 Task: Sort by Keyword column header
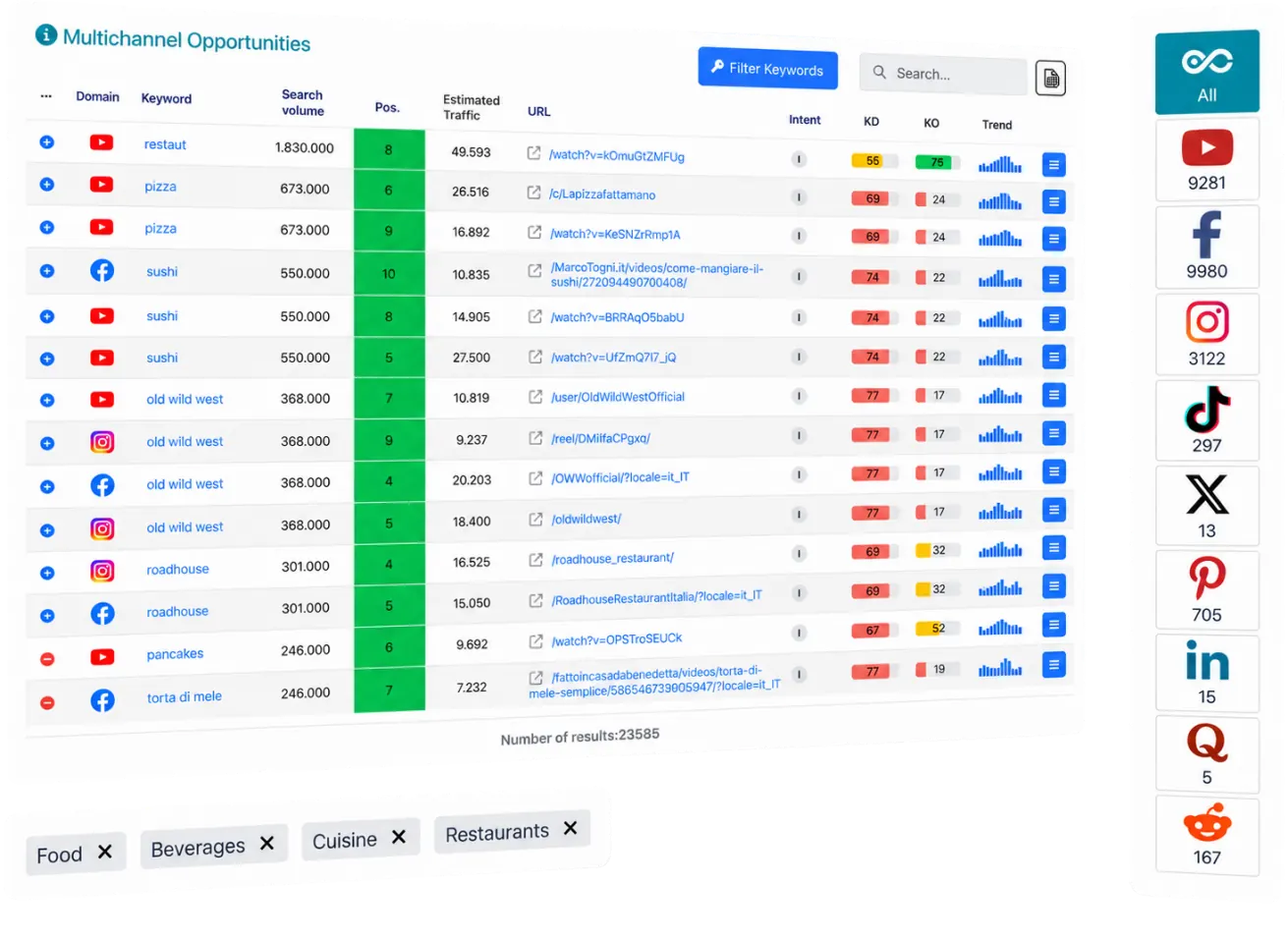coord(166,98)
